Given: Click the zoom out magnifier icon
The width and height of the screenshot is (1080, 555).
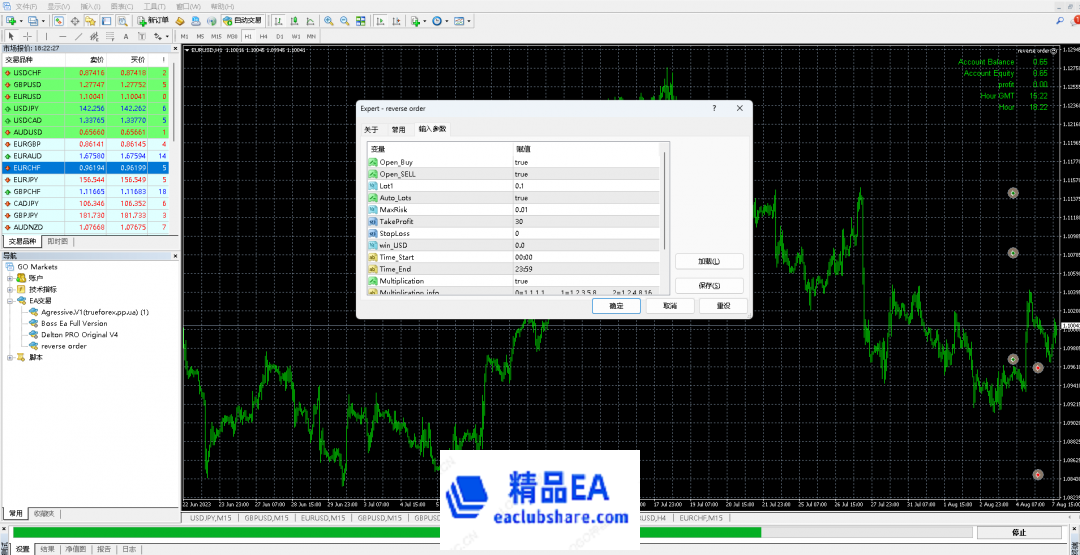Looking at the screenshot, I should coord(344,20).
